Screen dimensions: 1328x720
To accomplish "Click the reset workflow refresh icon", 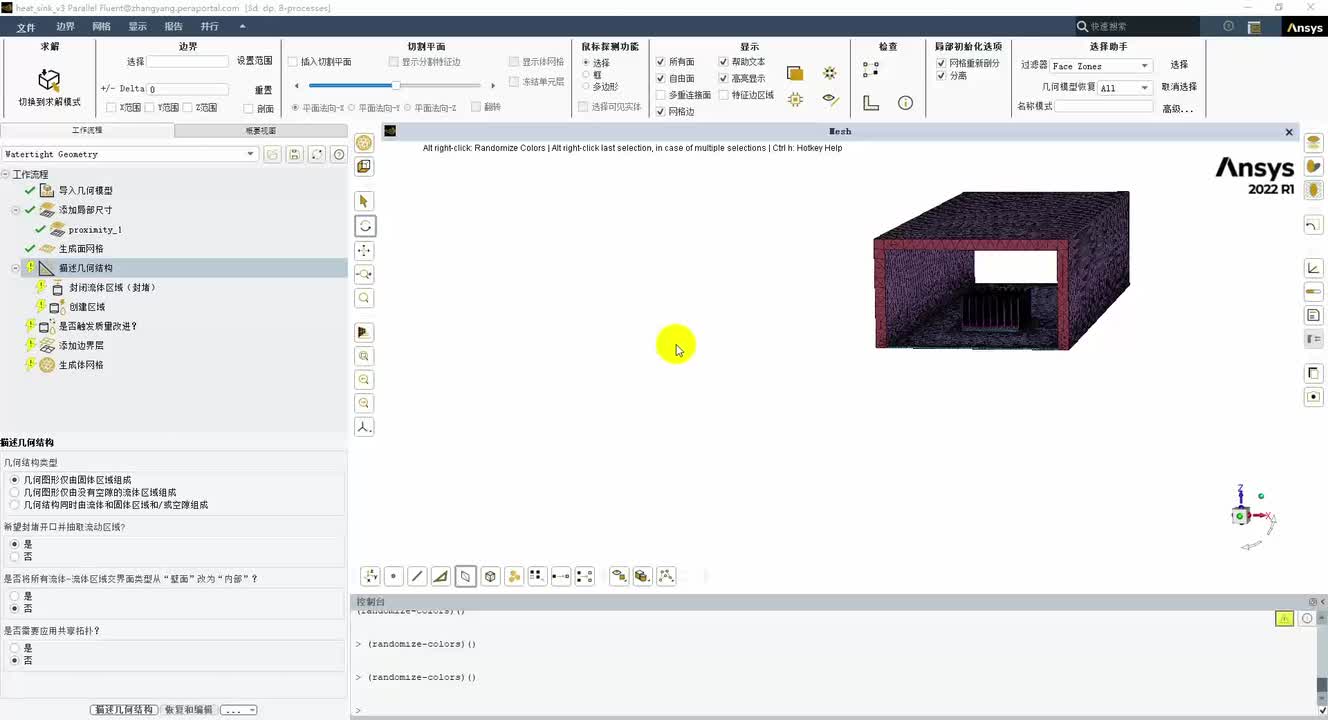I will (317, 154).
